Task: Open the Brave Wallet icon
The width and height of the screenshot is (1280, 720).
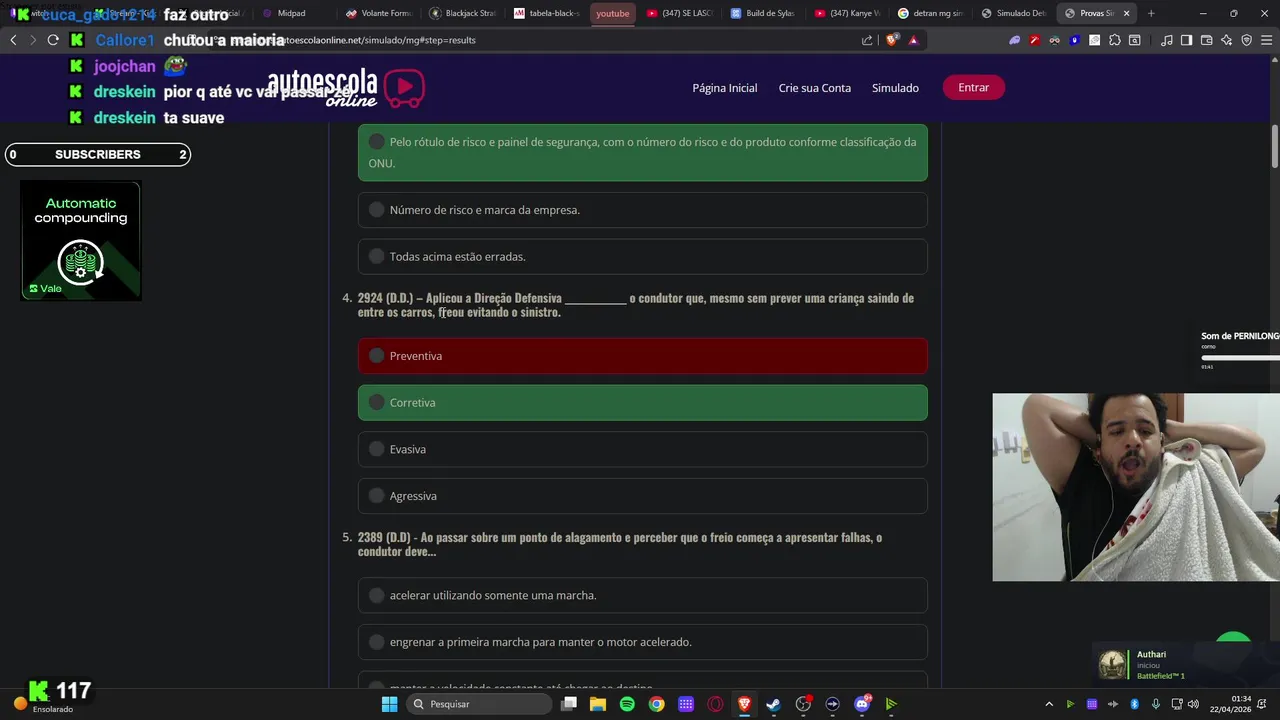Action: 1206,40
